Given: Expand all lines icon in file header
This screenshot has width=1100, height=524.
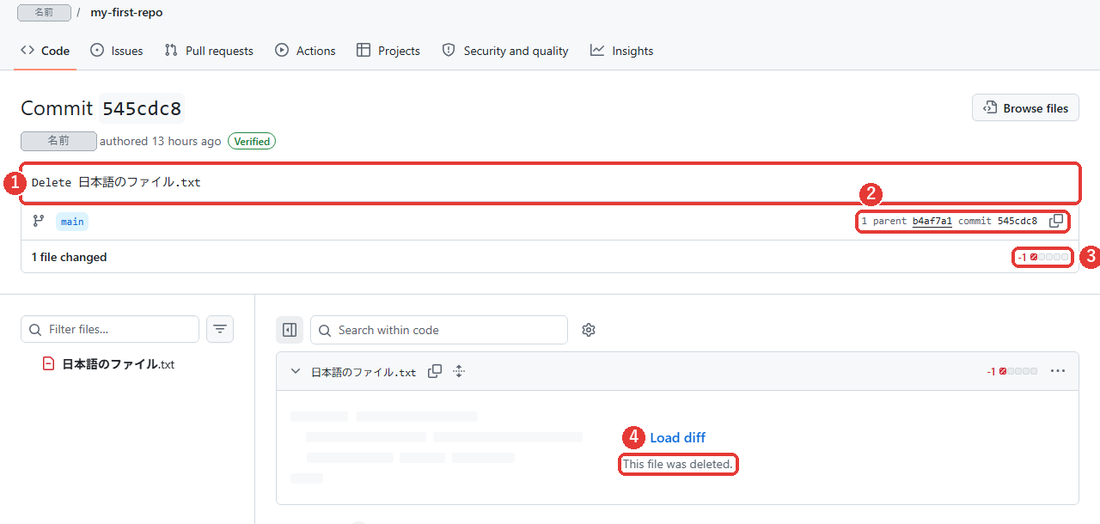Looking at the screenshot, I should pos(459,371).
